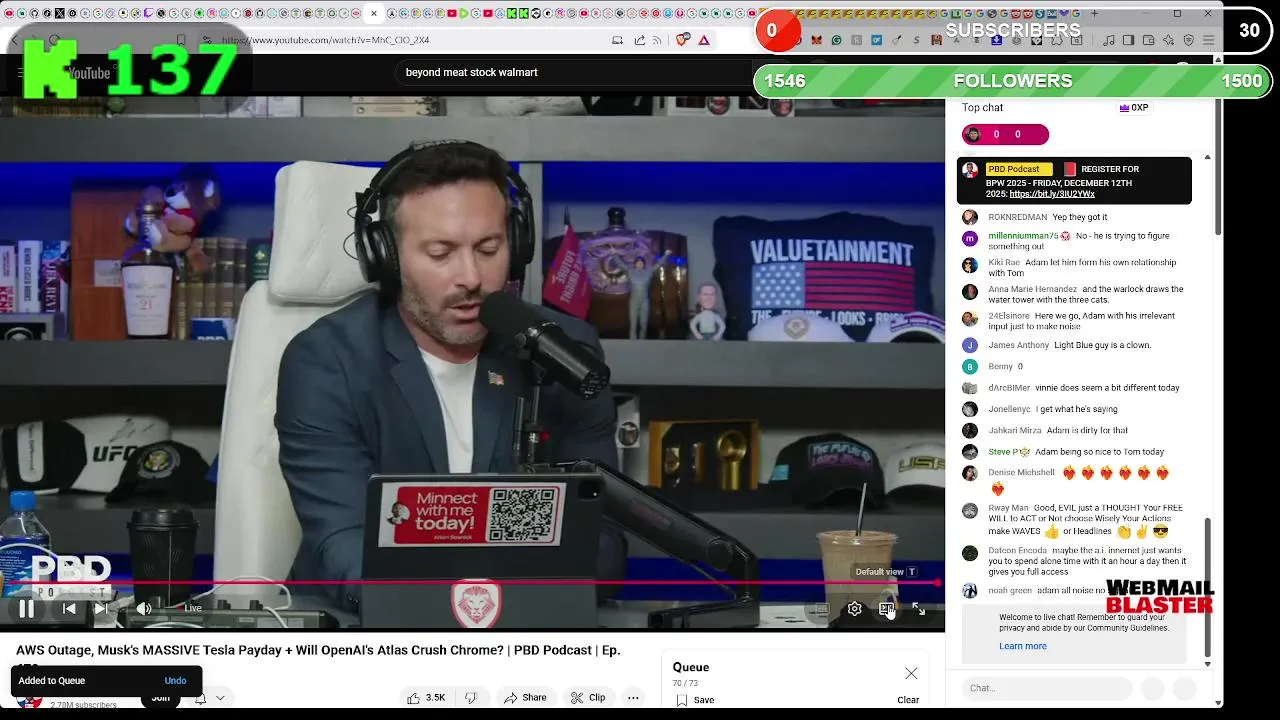The height and width of the screenshot is (720, 1280).
Task: Clear the queue
Action: click(x=908, y=700)
